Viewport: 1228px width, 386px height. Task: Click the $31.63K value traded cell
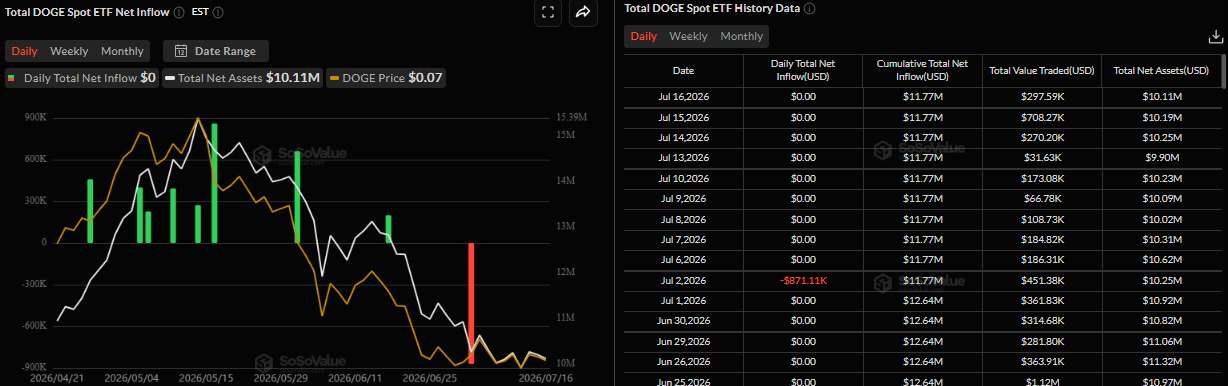[1041, 157]
